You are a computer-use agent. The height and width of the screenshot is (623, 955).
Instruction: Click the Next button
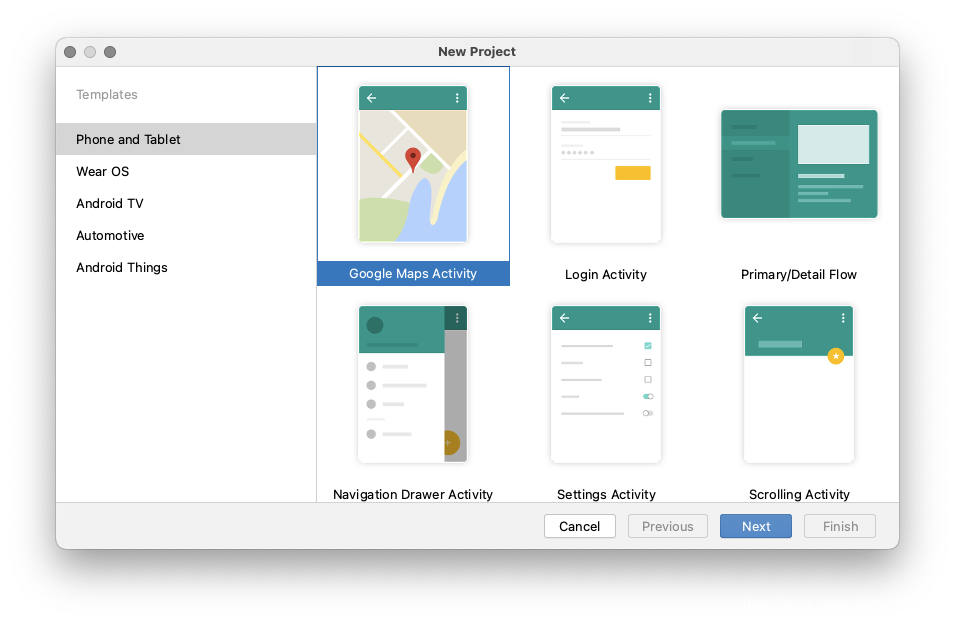pos(755,526)
